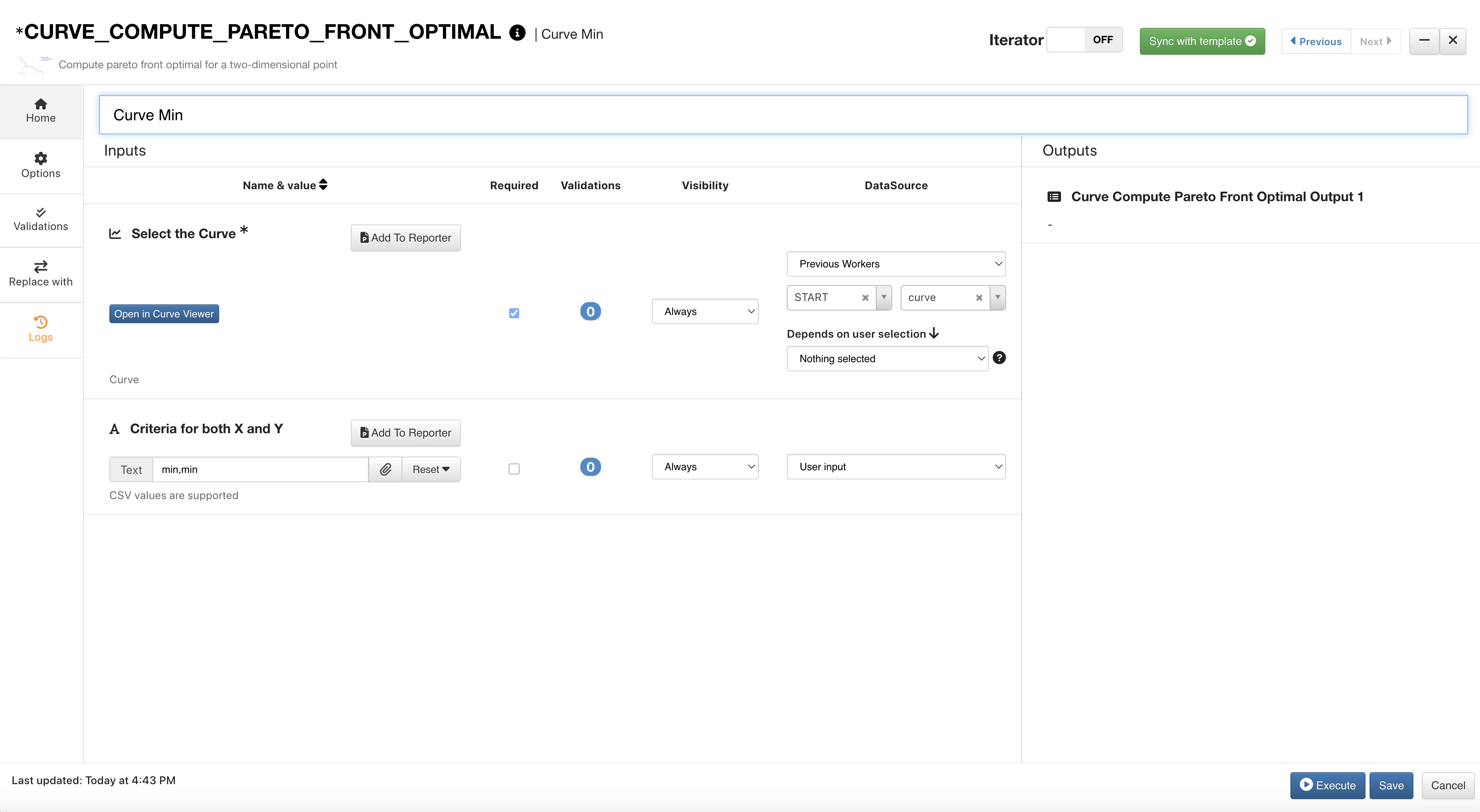Sort inputs by Name & value arrows

coord(323,185)
